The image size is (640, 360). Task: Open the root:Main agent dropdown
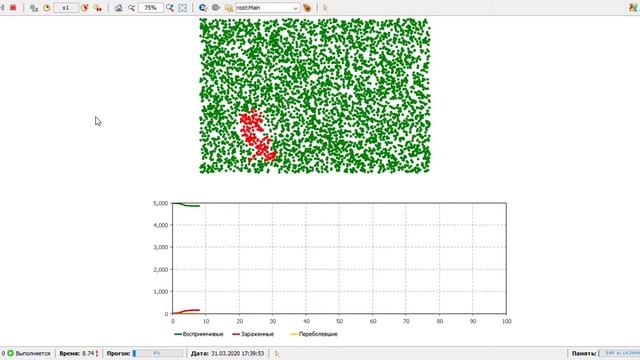click(x=267, y=8)
